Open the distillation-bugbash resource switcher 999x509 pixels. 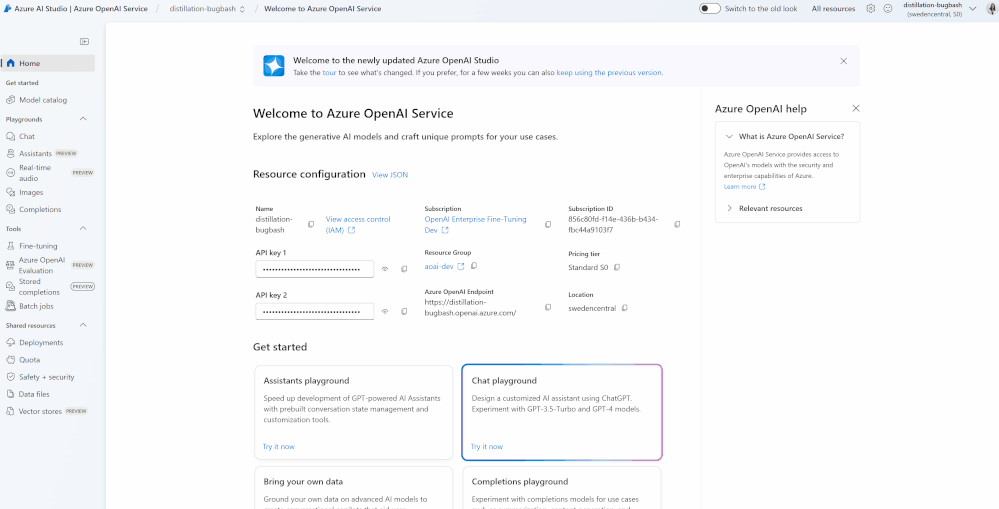point(207,9)
